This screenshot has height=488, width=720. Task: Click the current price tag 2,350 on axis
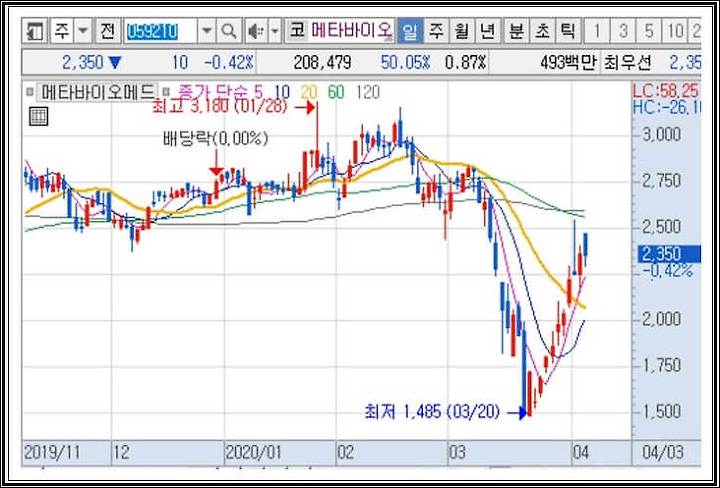669,254
